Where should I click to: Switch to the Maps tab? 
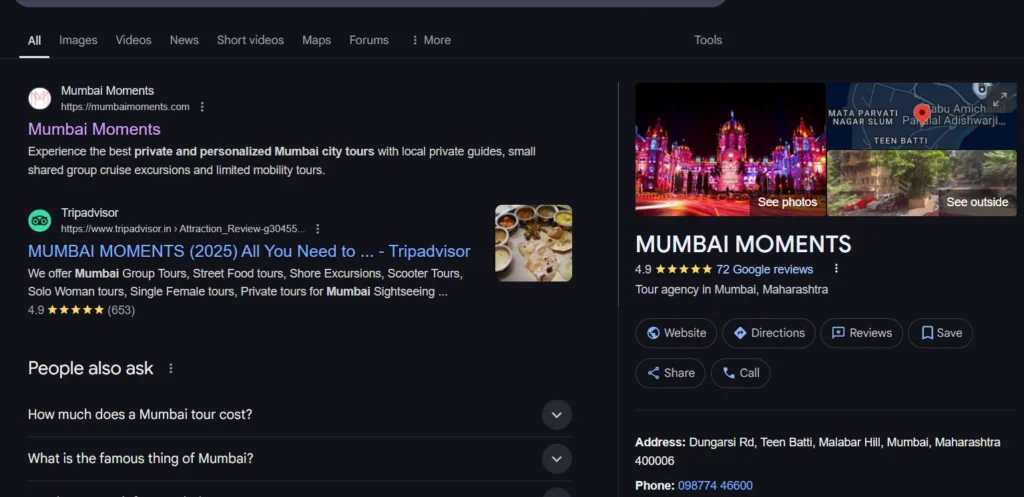tap(316, 40)
